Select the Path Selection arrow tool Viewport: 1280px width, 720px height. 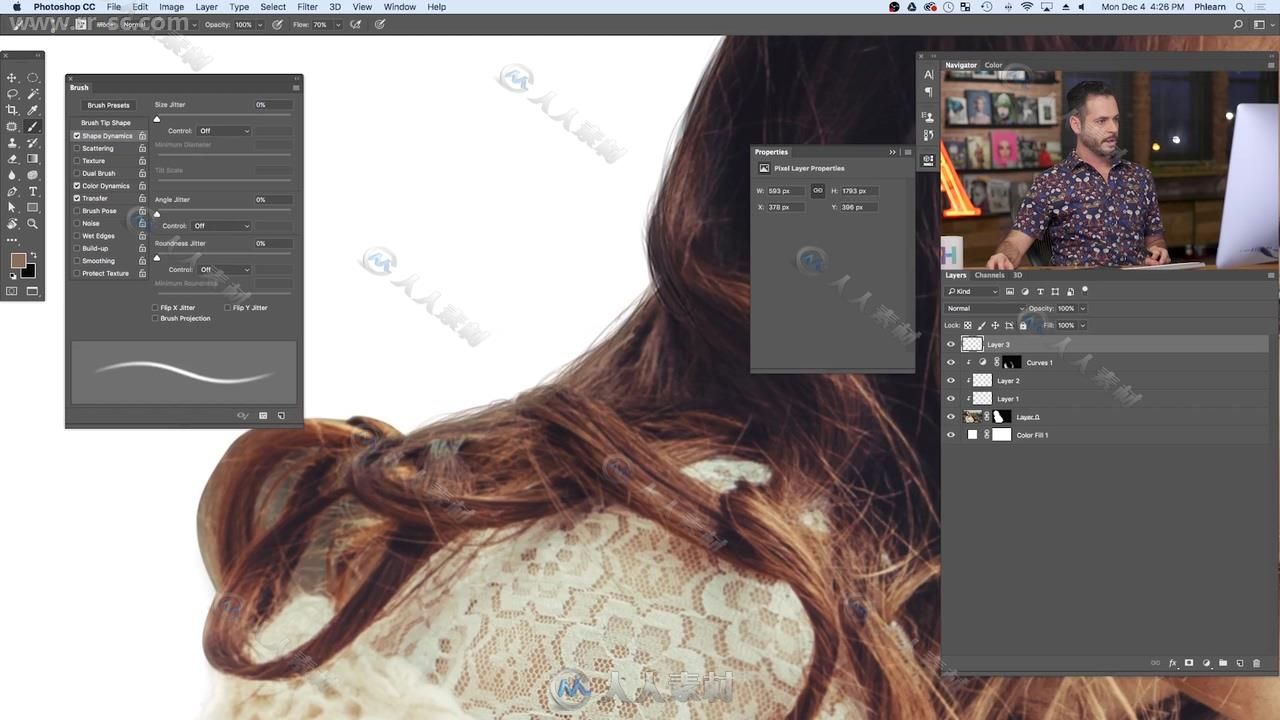12,207
